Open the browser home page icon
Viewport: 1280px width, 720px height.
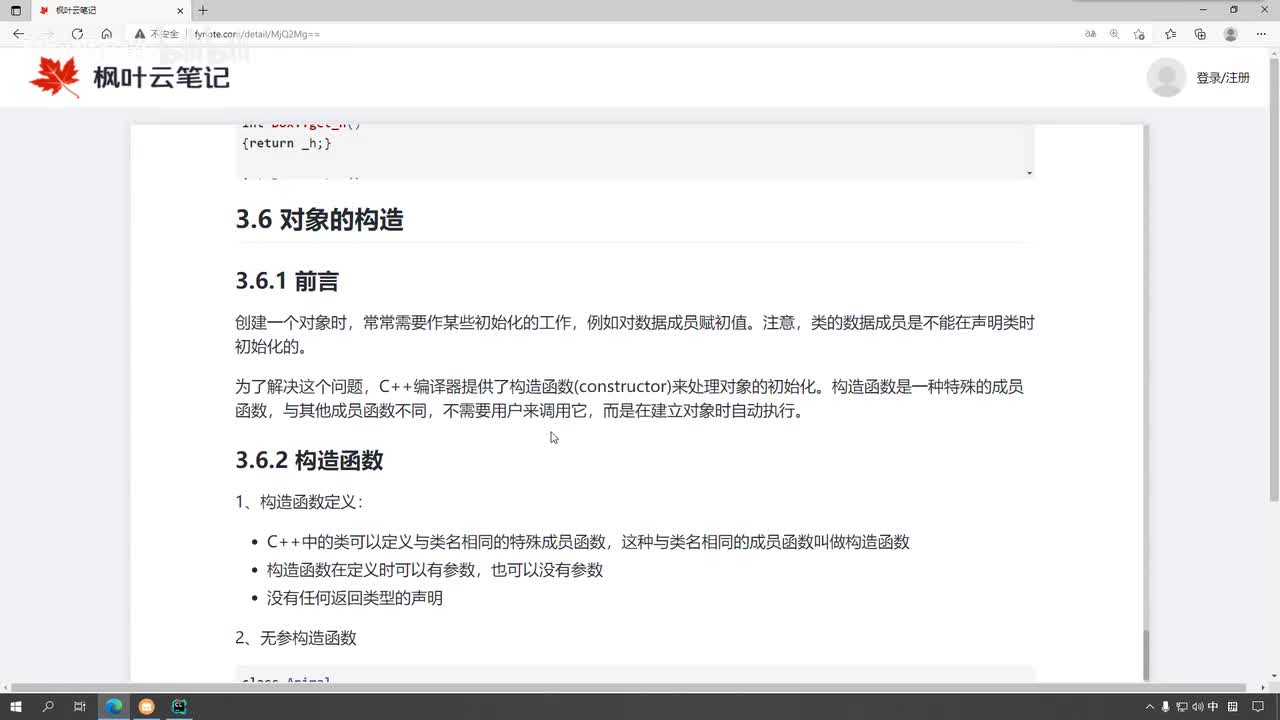pos(106,34)
